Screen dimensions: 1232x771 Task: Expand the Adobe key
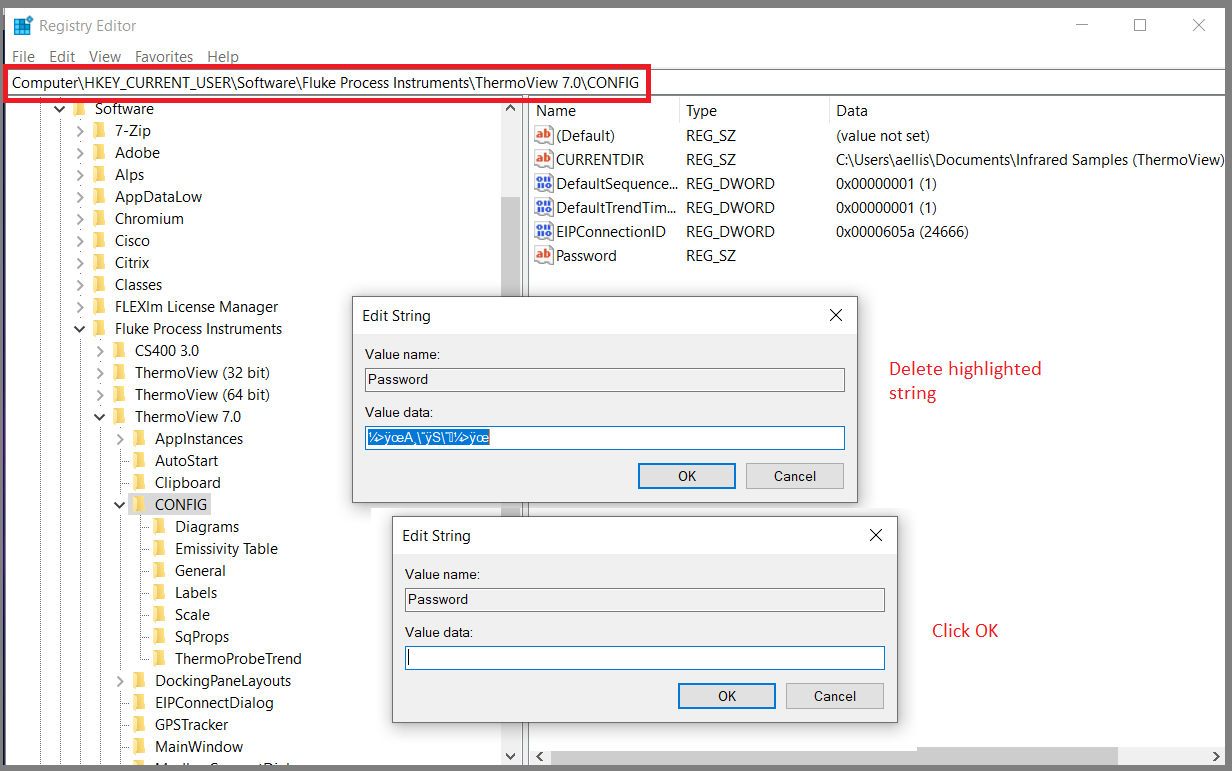tap(80, 153)
